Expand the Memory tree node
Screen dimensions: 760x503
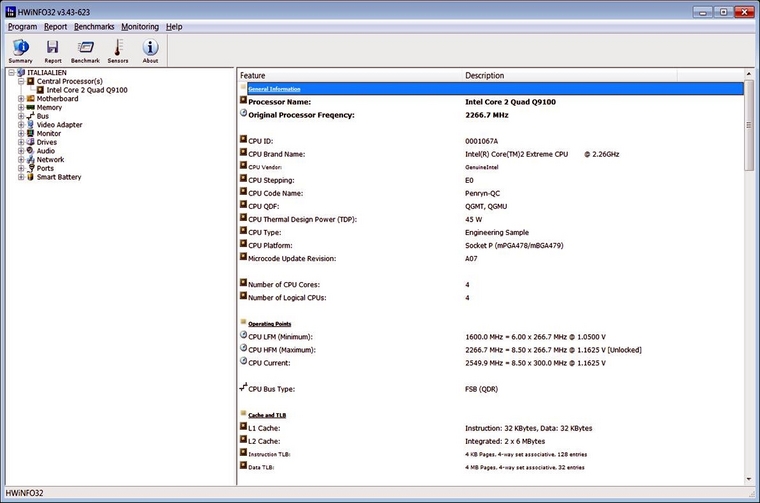point(21,108)
